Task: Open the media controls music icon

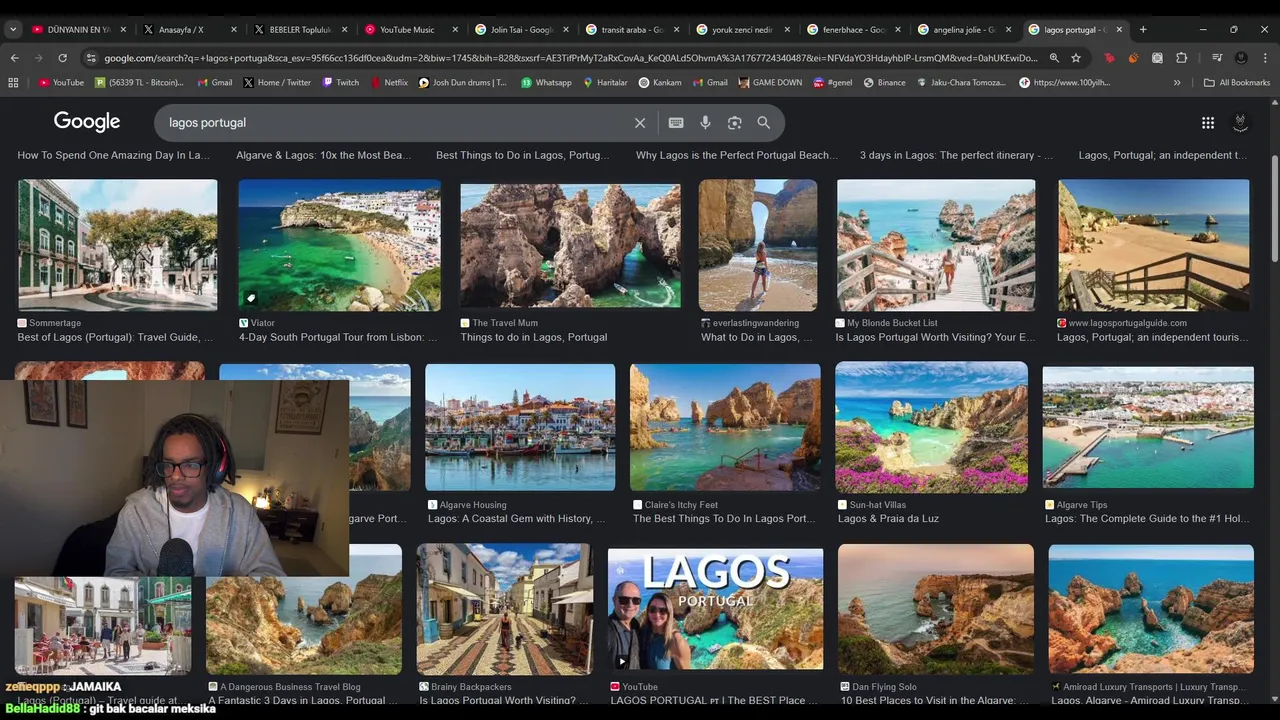Action: 1217,58
